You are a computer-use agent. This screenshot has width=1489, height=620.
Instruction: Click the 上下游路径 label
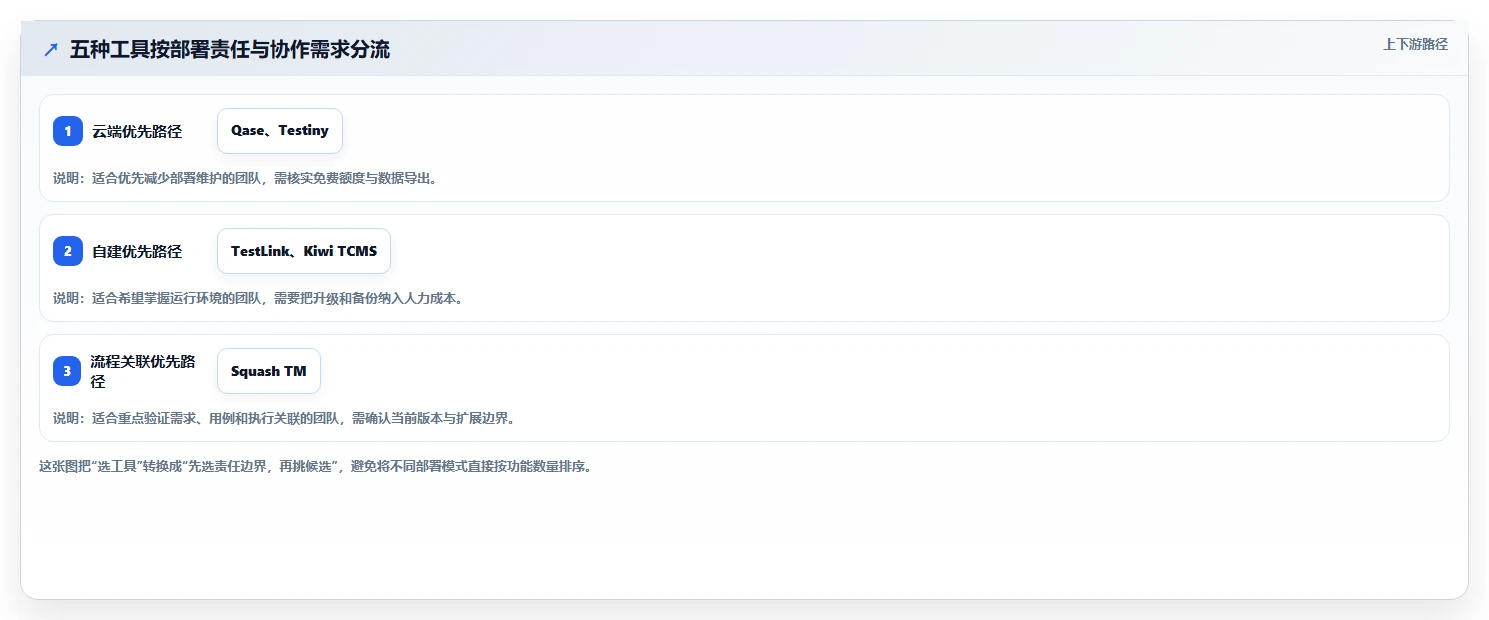coord(1415,44)
